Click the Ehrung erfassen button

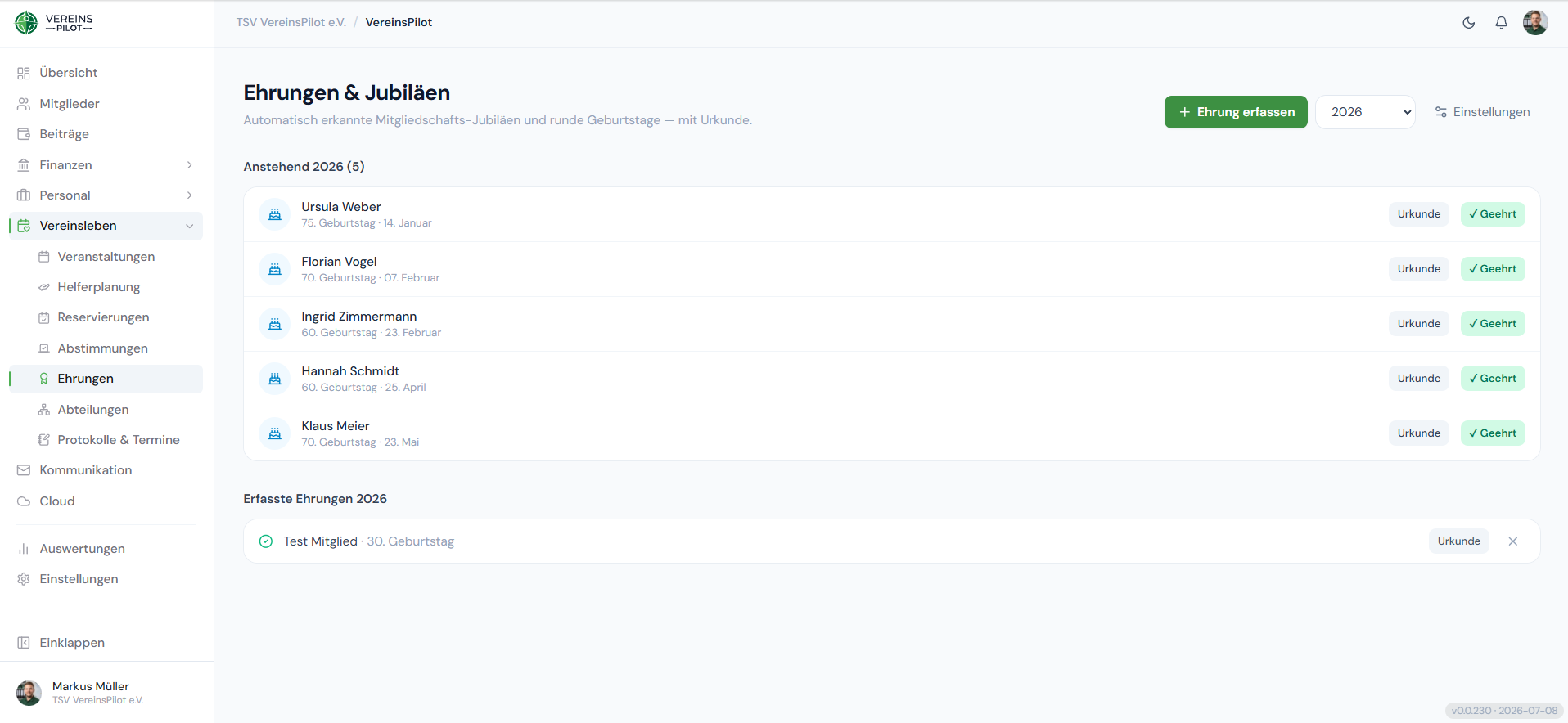[1236, 112]
